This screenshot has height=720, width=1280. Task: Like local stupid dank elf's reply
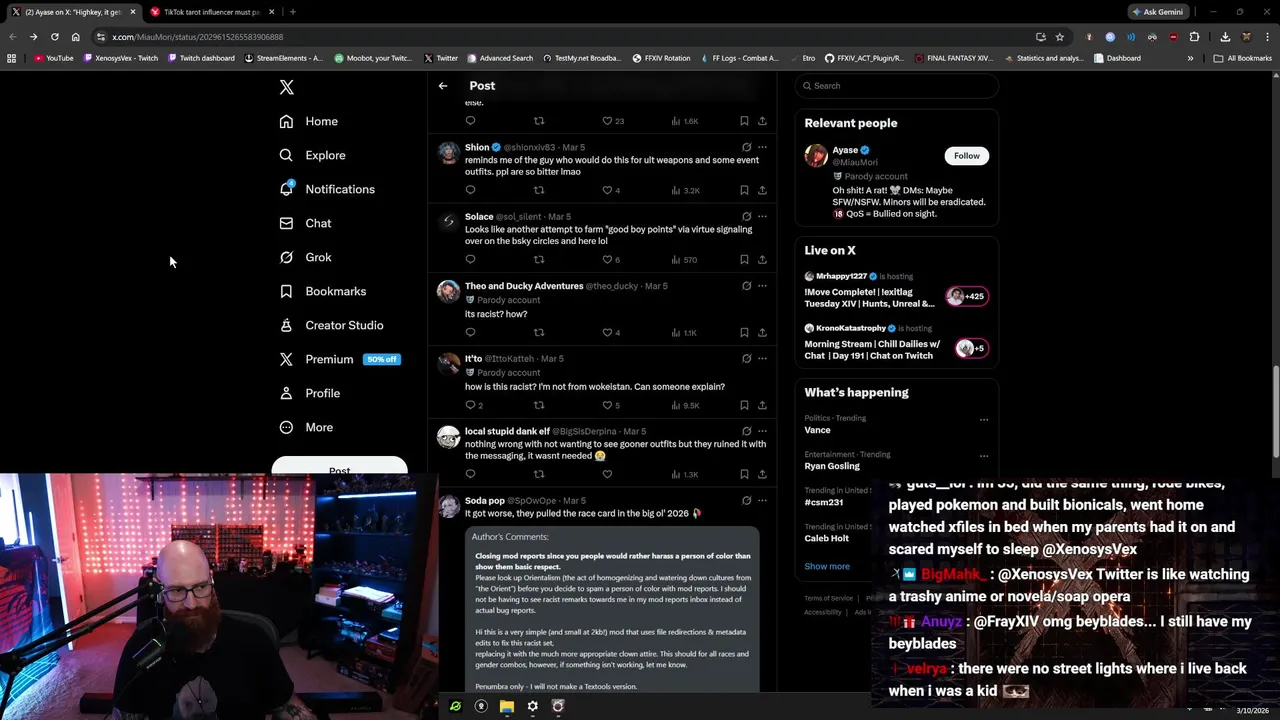(607, 474)
